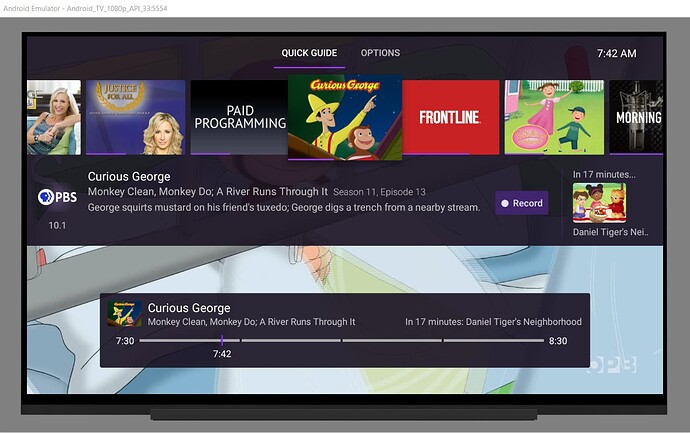690x433 pixels.
Task: Pick the Morning show tile
Action: coord(636,117)
